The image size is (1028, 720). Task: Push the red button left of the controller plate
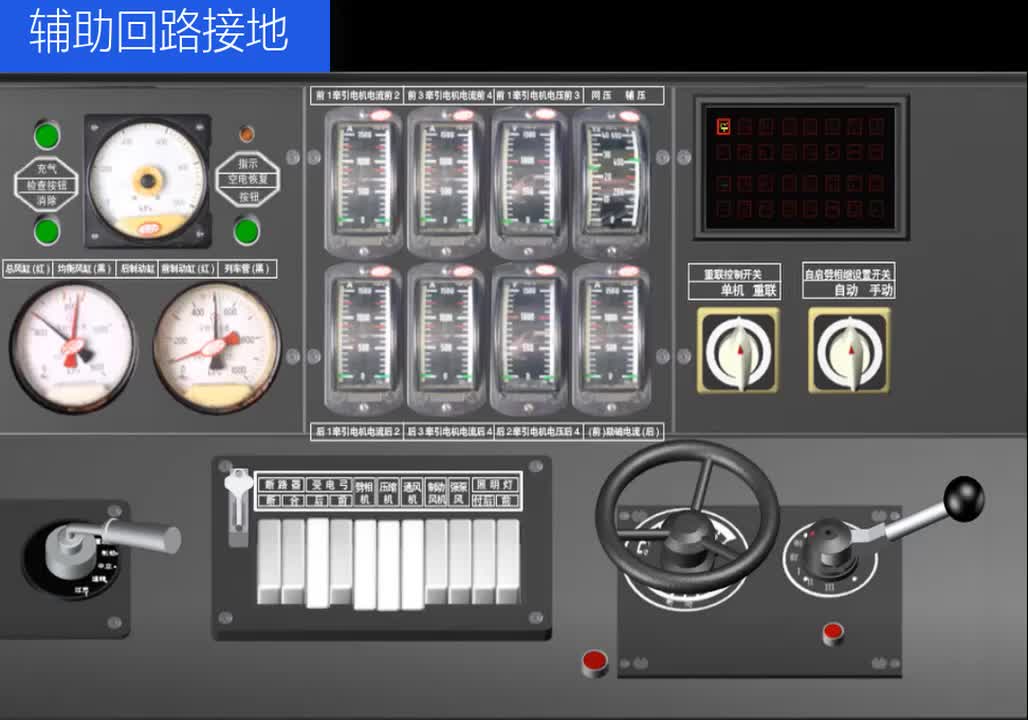[595, 662]
